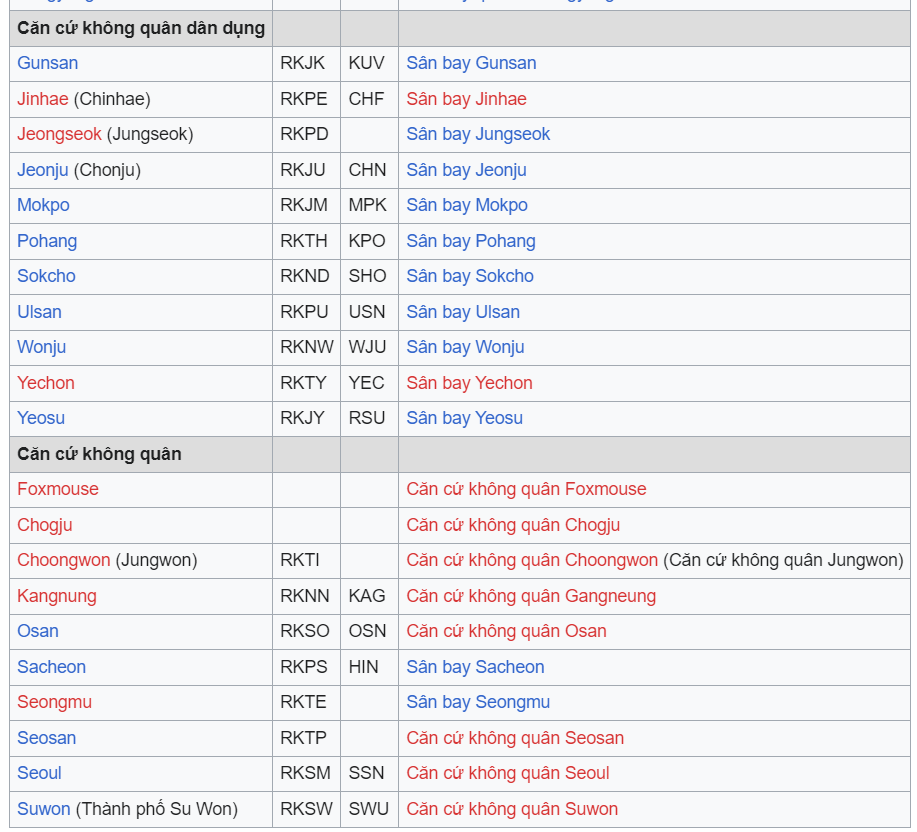Open the Osan city link
The width and height of the screenshot is (917, 832).
click(38, 631)
